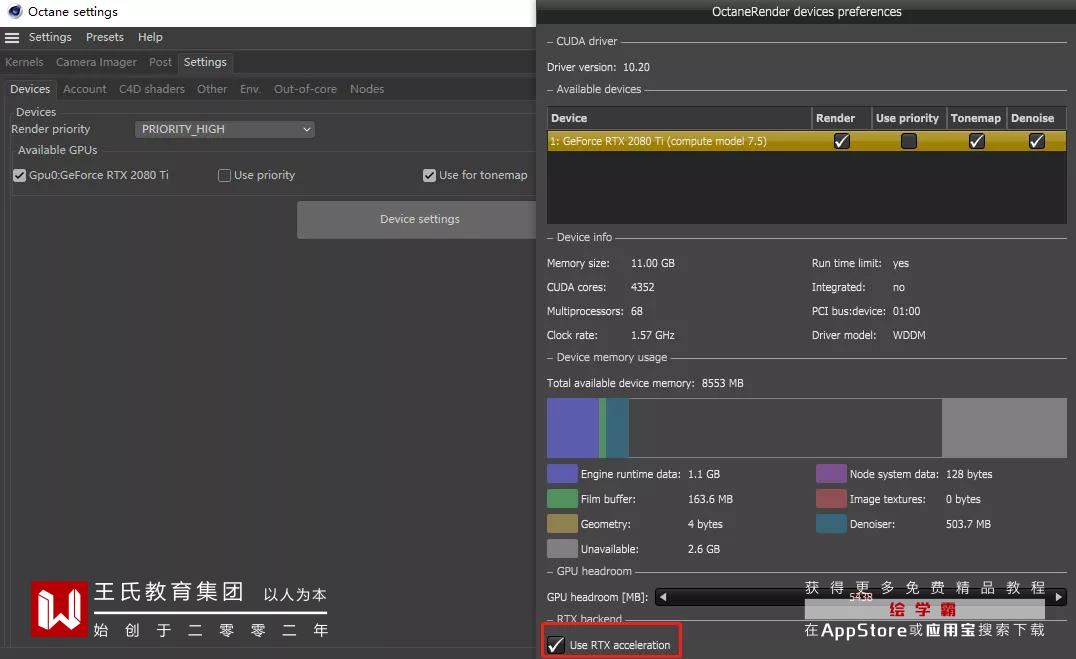Click the Driver model WDDM value

[909, 335]
